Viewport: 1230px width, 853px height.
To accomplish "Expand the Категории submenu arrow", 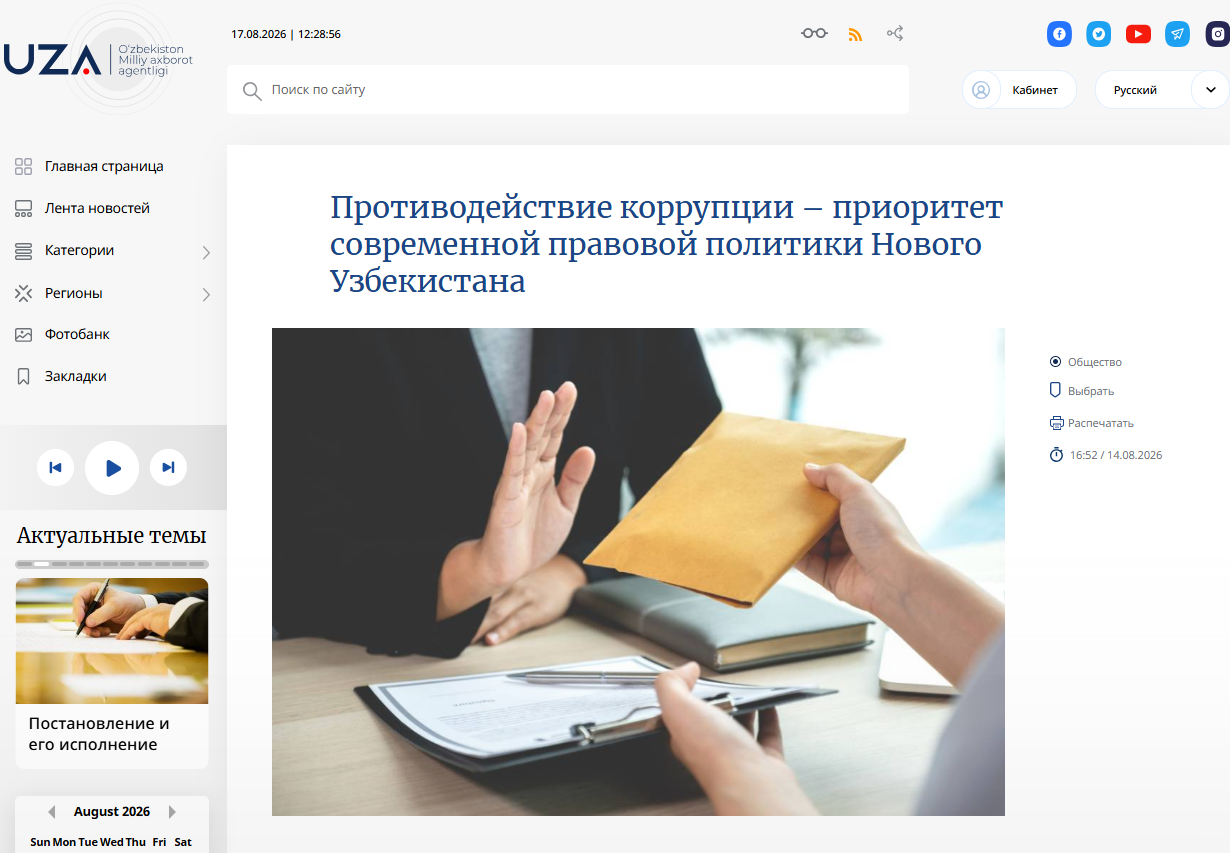I will point(206,253).
